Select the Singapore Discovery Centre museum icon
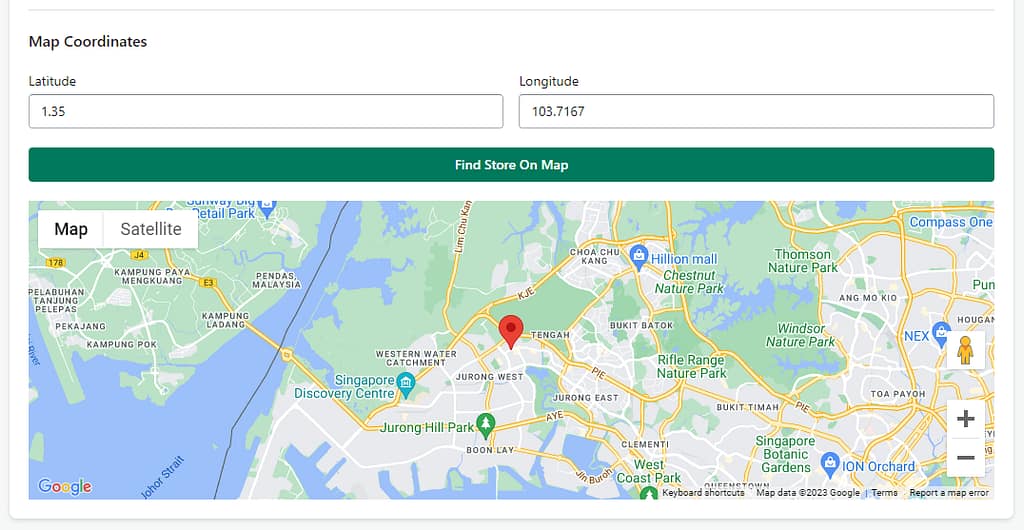1024x530 pixels. (x=405, y=382)
